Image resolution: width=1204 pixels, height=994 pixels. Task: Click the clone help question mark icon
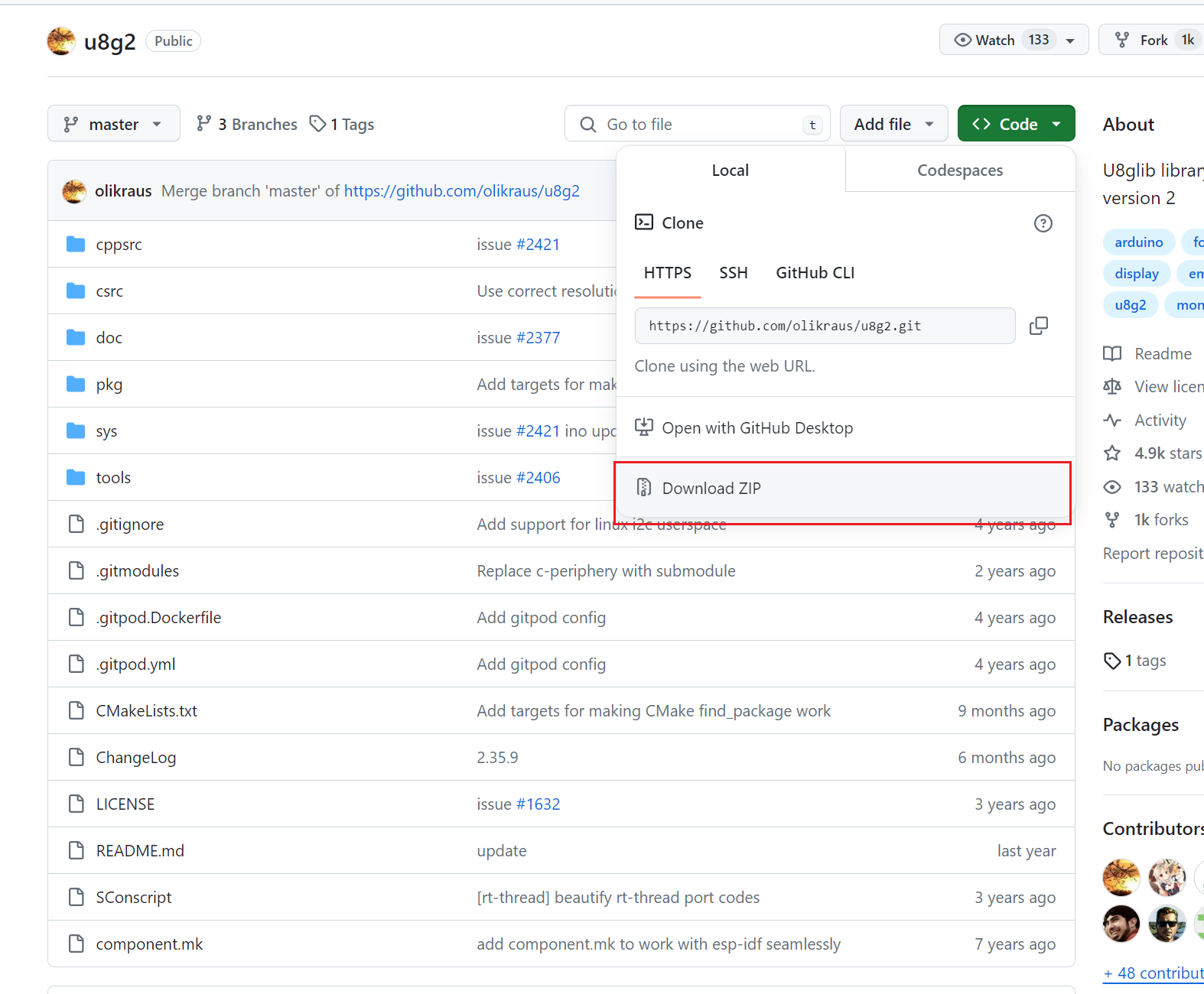(1043, 223)
